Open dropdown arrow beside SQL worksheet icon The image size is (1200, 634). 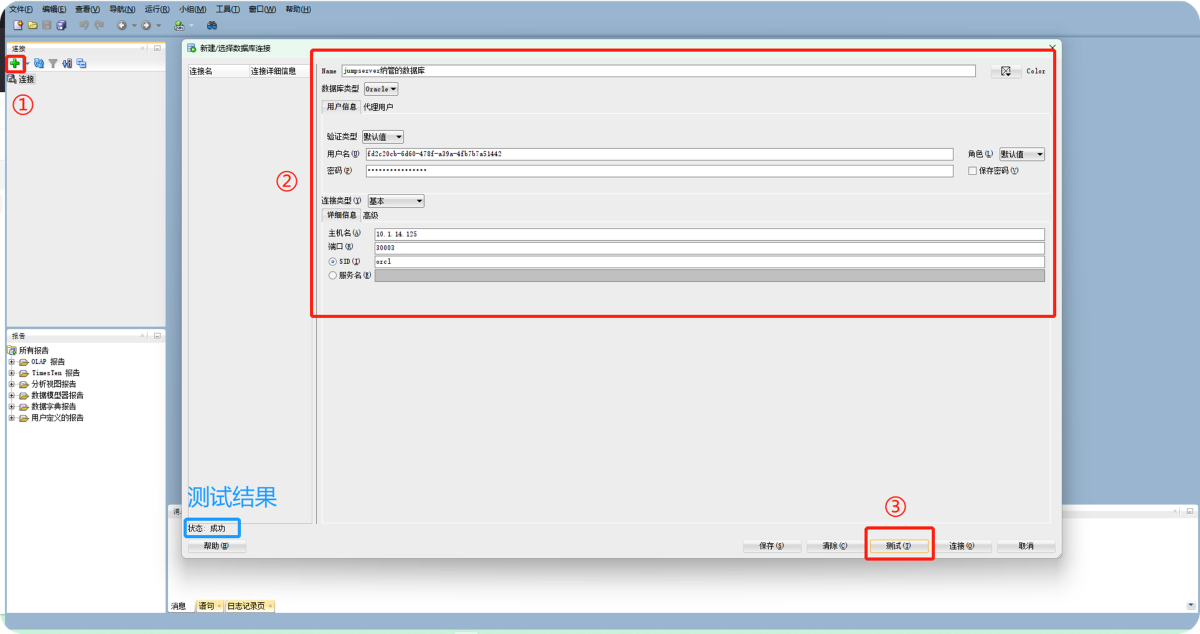191,25
